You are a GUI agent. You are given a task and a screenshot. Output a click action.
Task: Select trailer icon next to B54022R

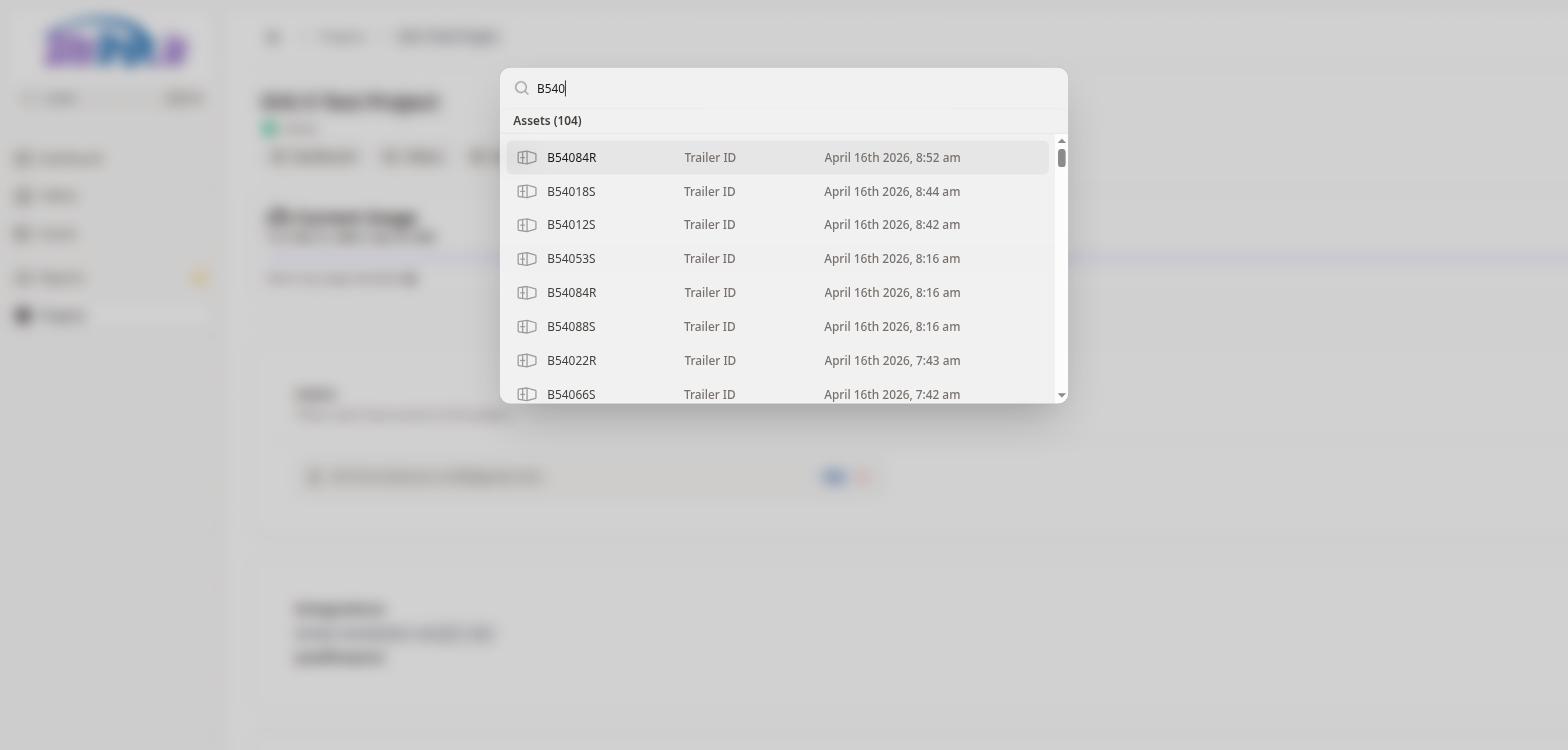point(527,361)
